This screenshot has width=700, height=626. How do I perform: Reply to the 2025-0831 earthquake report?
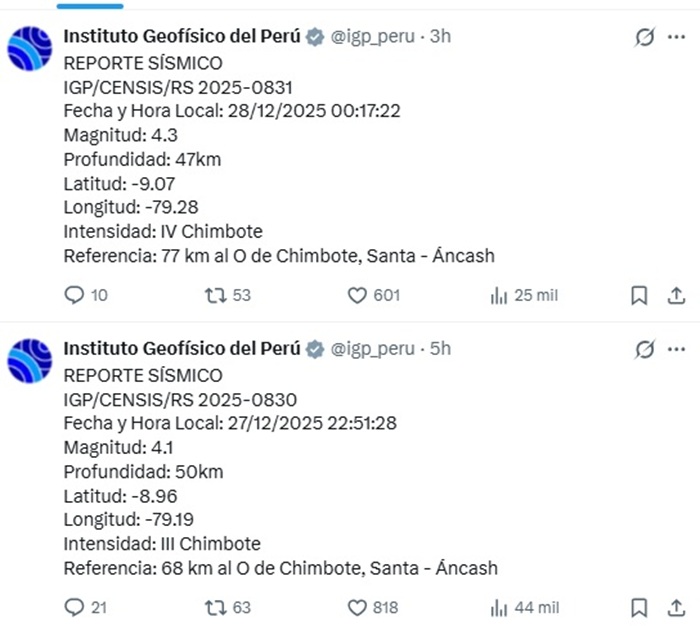(74, 295)
